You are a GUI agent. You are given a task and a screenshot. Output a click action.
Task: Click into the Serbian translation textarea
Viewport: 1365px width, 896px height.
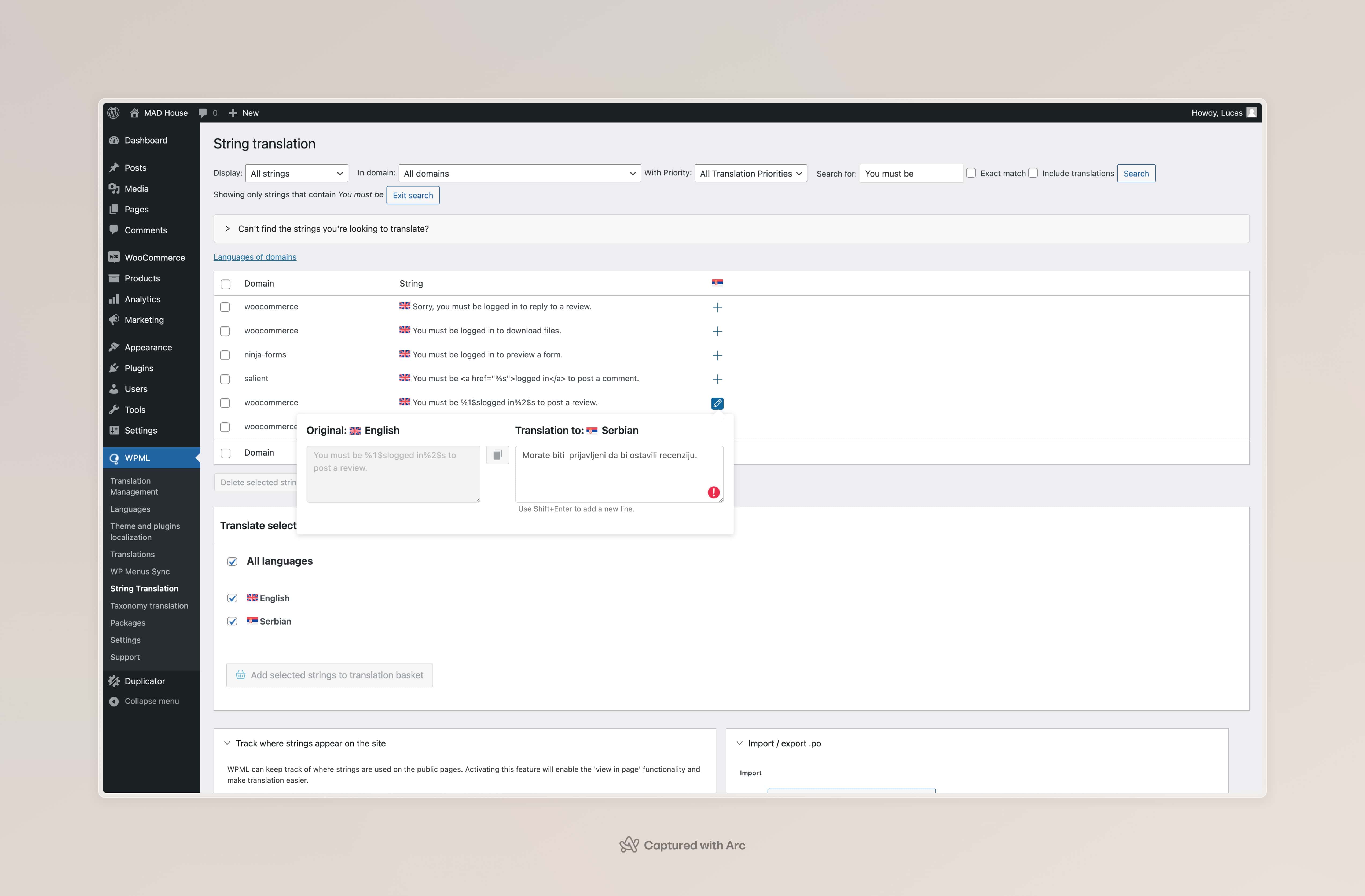click(619, 474)
